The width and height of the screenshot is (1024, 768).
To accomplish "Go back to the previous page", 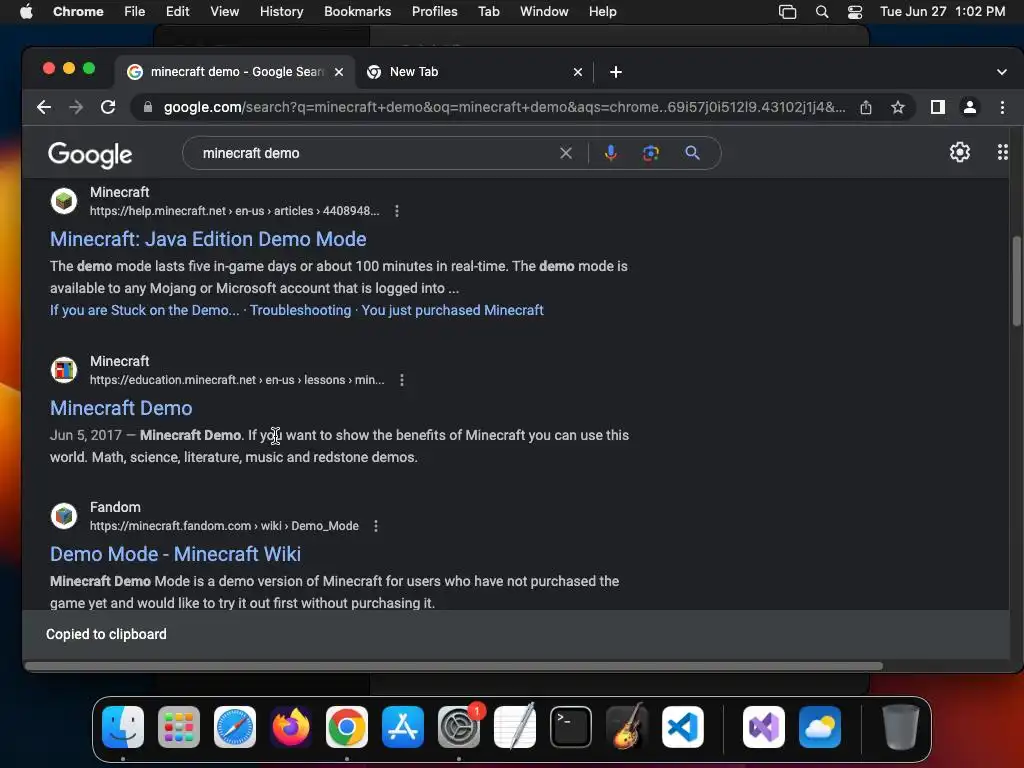I will pyautogui.click(x=44, y=107).
